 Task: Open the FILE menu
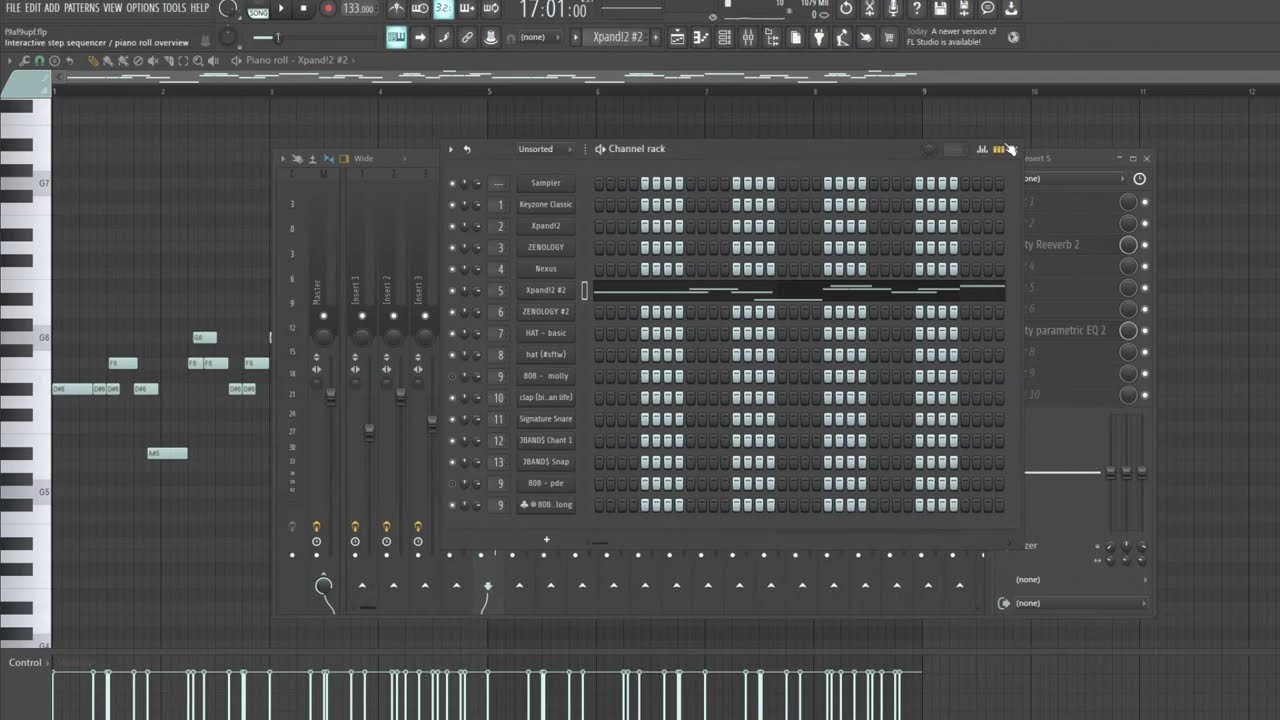13,8
